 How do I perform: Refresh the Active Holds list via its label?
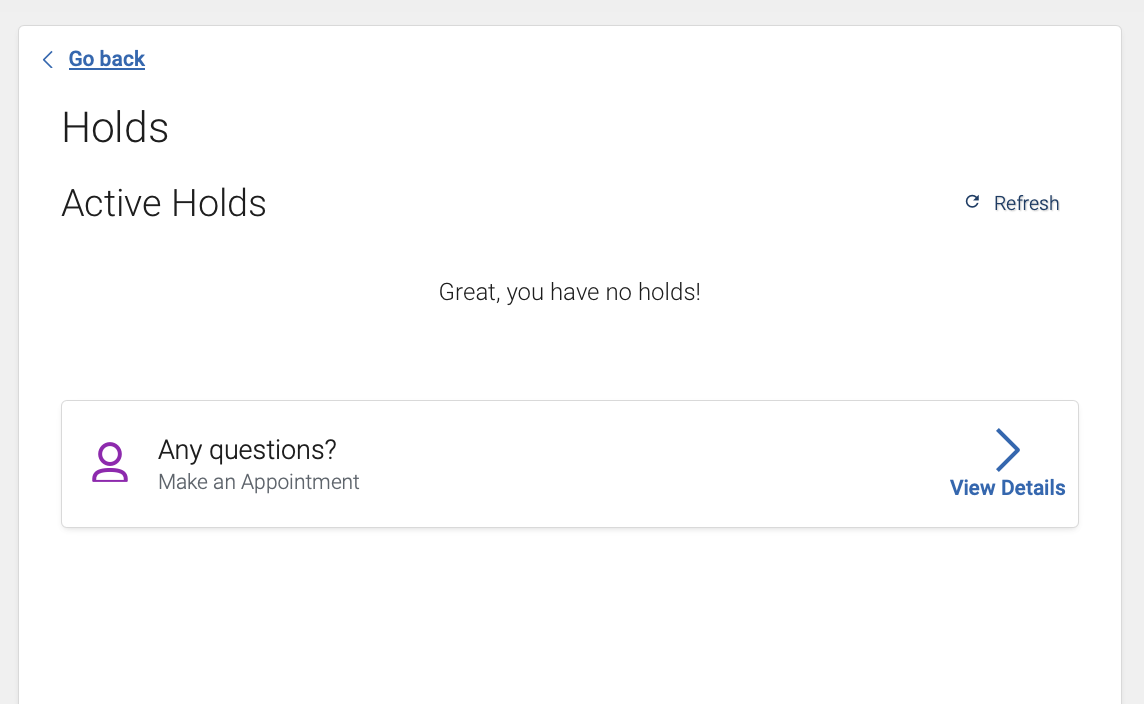tap(1026, 203)
